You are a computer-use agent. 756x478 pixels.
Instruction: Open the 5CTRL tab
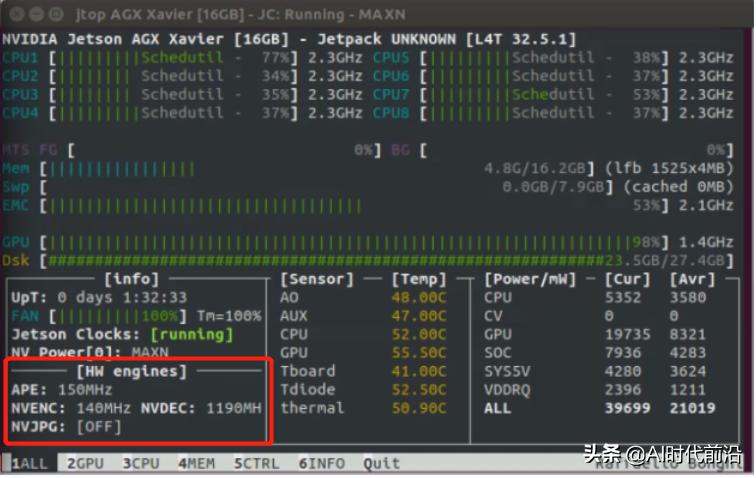[256, 464]
